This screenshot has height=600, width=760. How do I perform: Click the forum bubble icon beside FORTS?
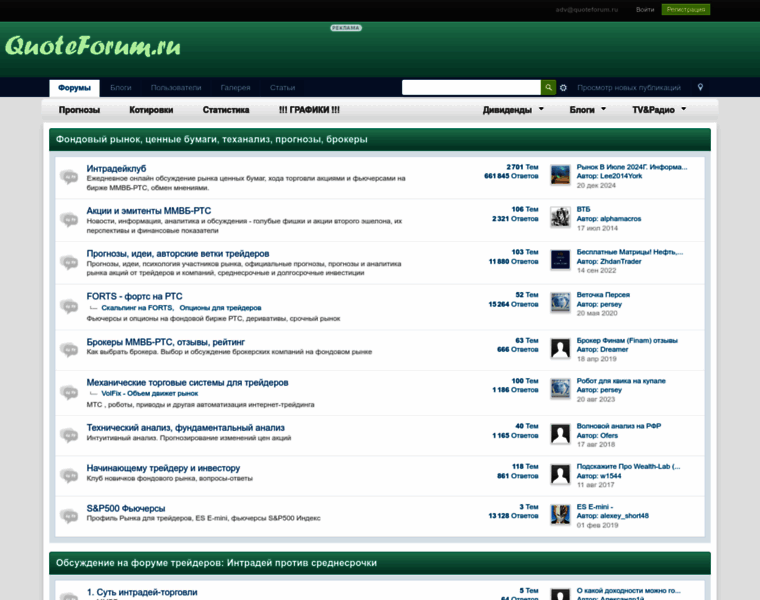pyautogui.click(x=69, y=306)
